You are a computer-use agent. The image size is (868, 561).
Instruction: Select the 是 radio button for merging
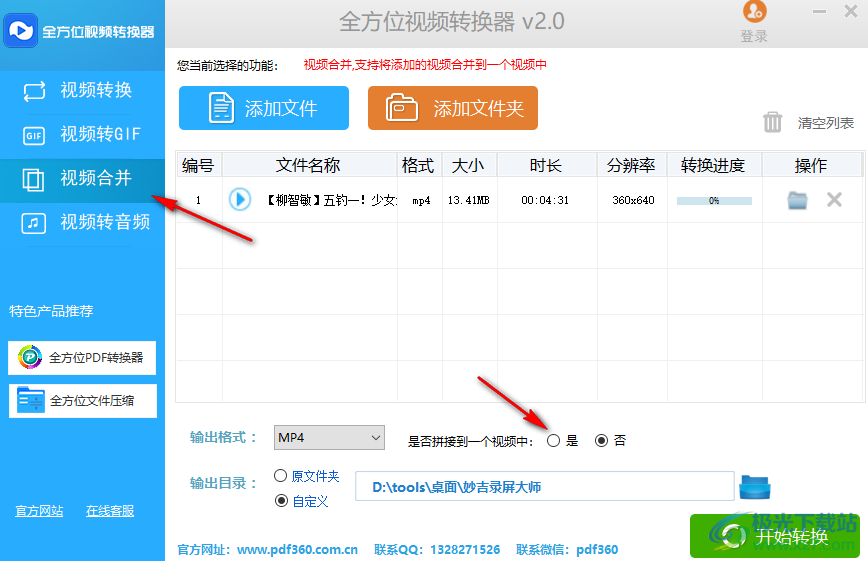pos(553,441)
